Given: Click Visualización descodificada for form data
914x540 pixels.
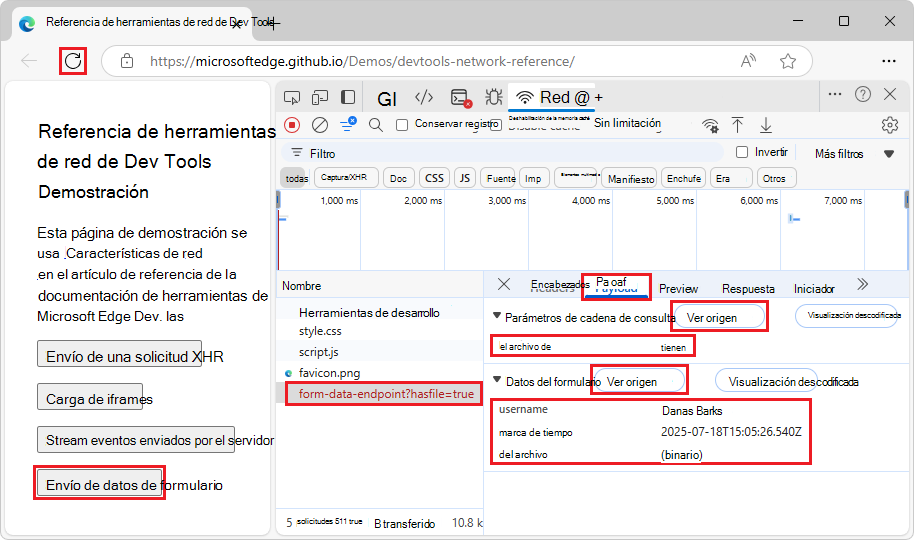Looking at the screenshot, I should [x=766, y=381].
